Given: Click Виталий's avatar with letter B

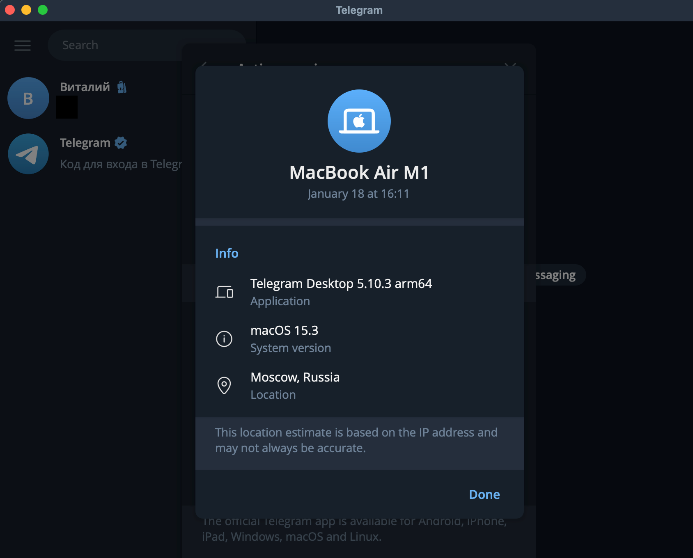Looking at the screenshot, I should (28, 98).
